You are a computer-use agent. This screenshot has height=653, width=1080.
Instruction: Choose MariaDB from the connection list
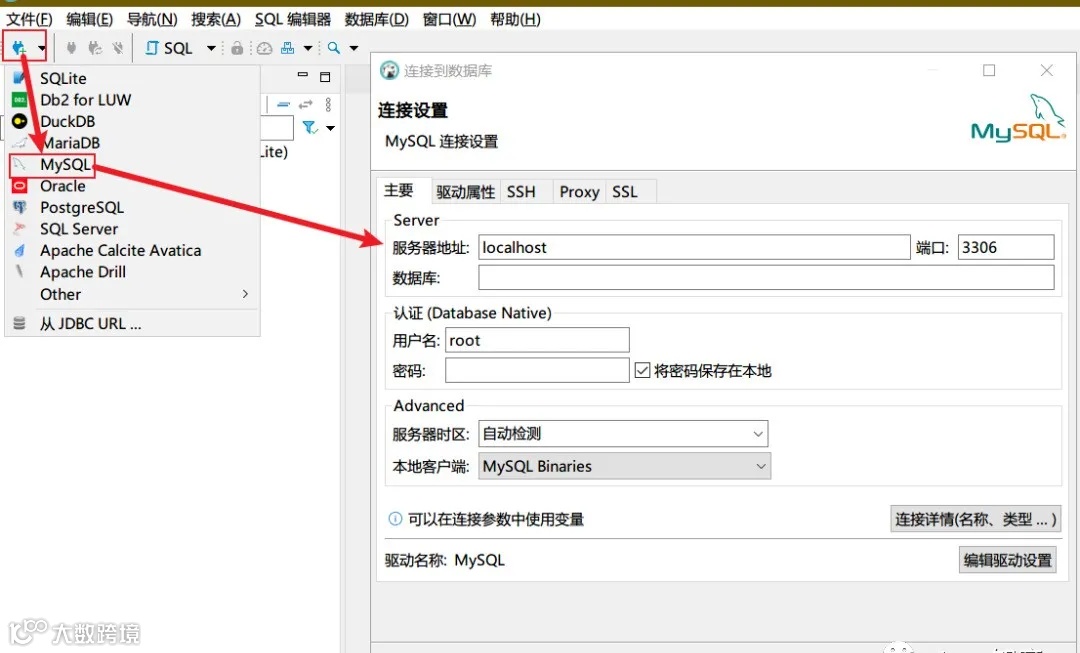(x=132, y=143)
